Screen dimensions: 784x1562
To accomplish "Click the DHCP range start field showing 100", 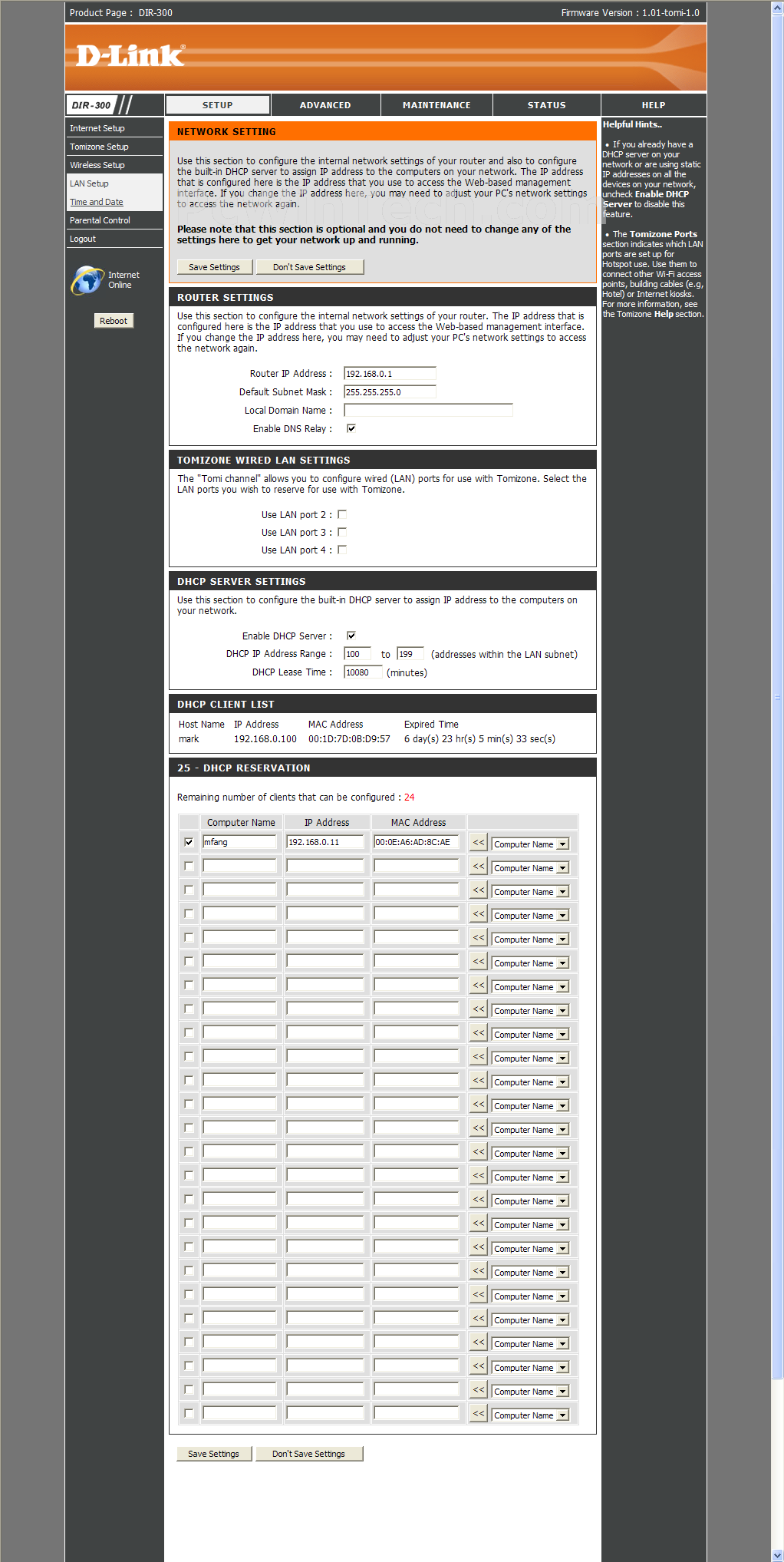I will click(357, 654).
